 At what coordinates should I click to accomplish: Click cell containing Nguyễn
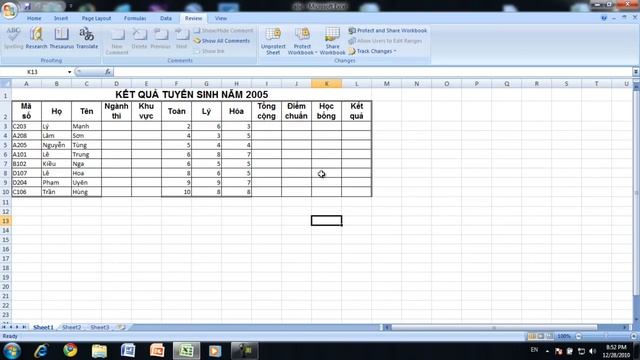(56, 145)
